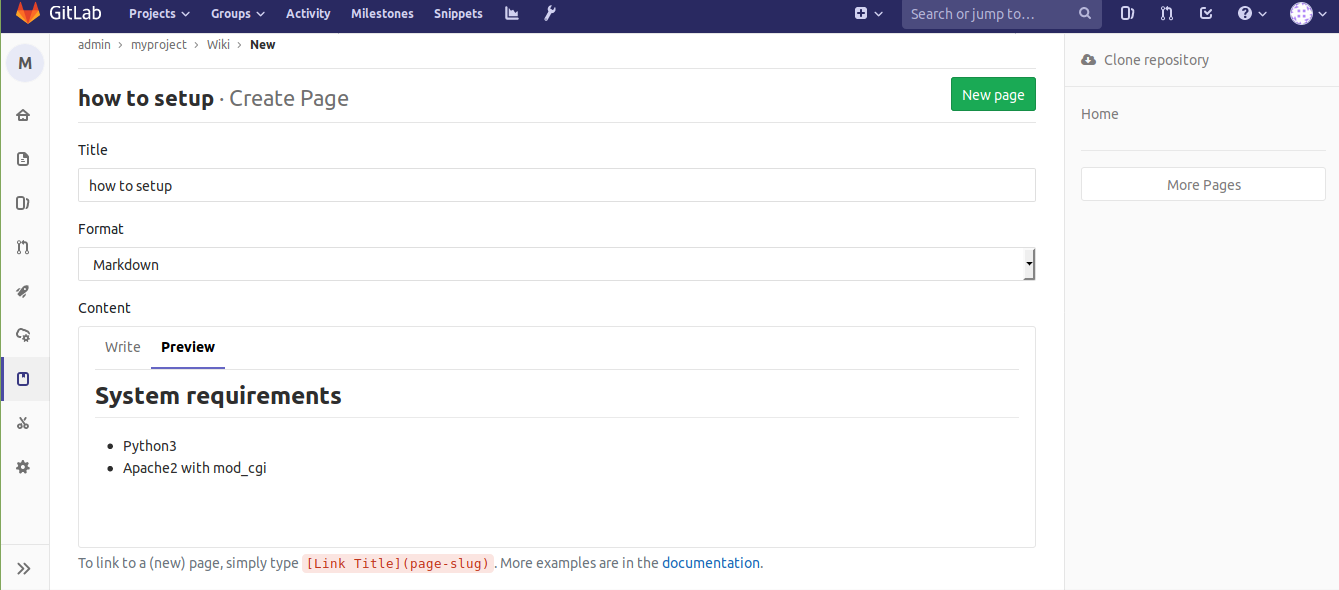Click myproject in the breadcrumb
This screenshot has width=1339, height=590.
(x=159, y=45)
